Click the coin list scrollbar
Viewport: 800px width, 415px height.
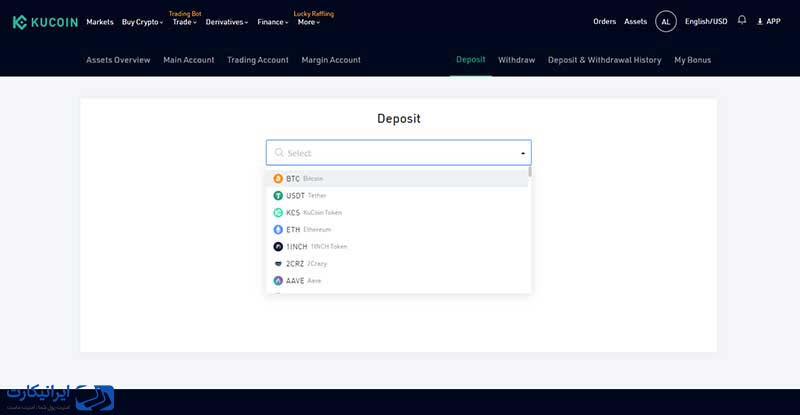[530, 172]
